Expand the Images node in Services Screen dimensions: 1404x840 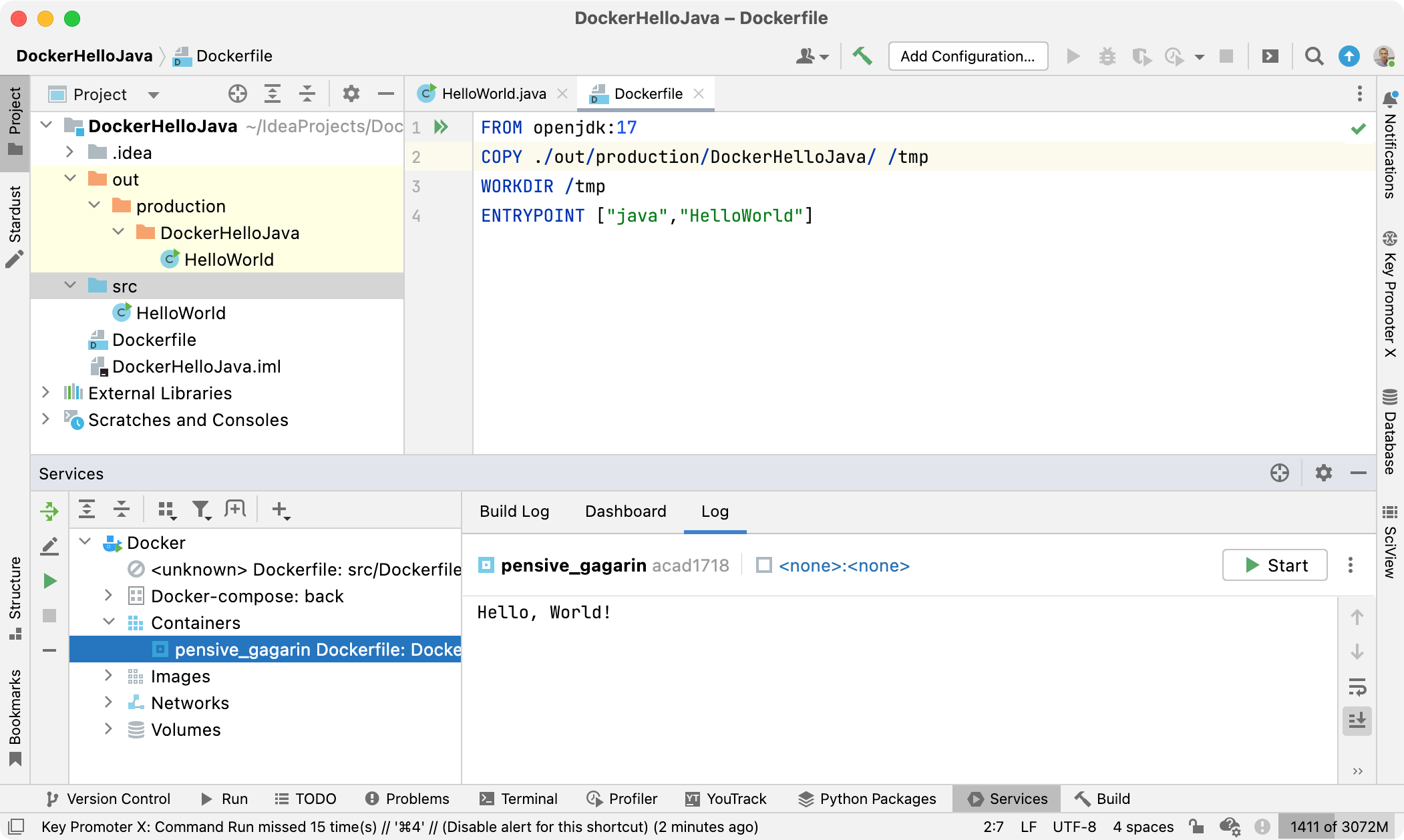108,676
